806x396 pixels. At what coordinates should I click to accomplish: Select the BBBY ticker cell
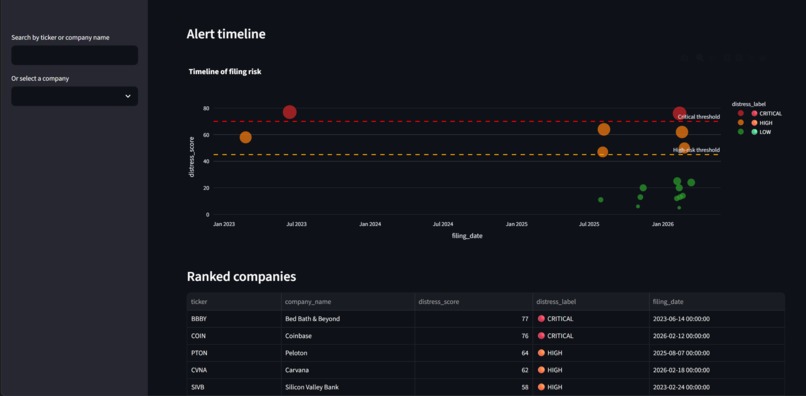pos(234,319)
